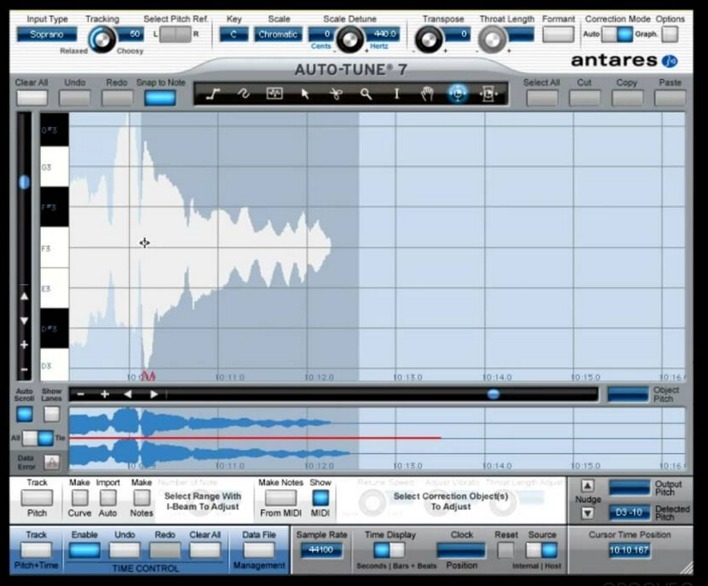This screenshot has height=586, width=708.
Task: Toggle Snap to Note
Action: tap(160, 98)
